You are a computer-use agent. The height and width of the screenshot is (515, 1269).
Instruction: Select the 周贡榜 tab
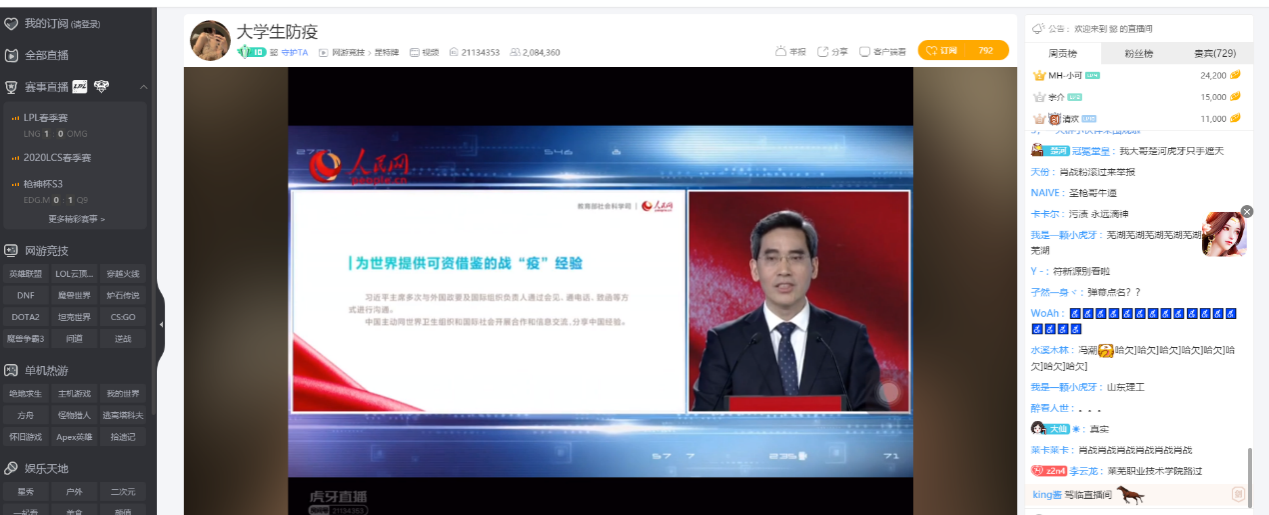1061,53
